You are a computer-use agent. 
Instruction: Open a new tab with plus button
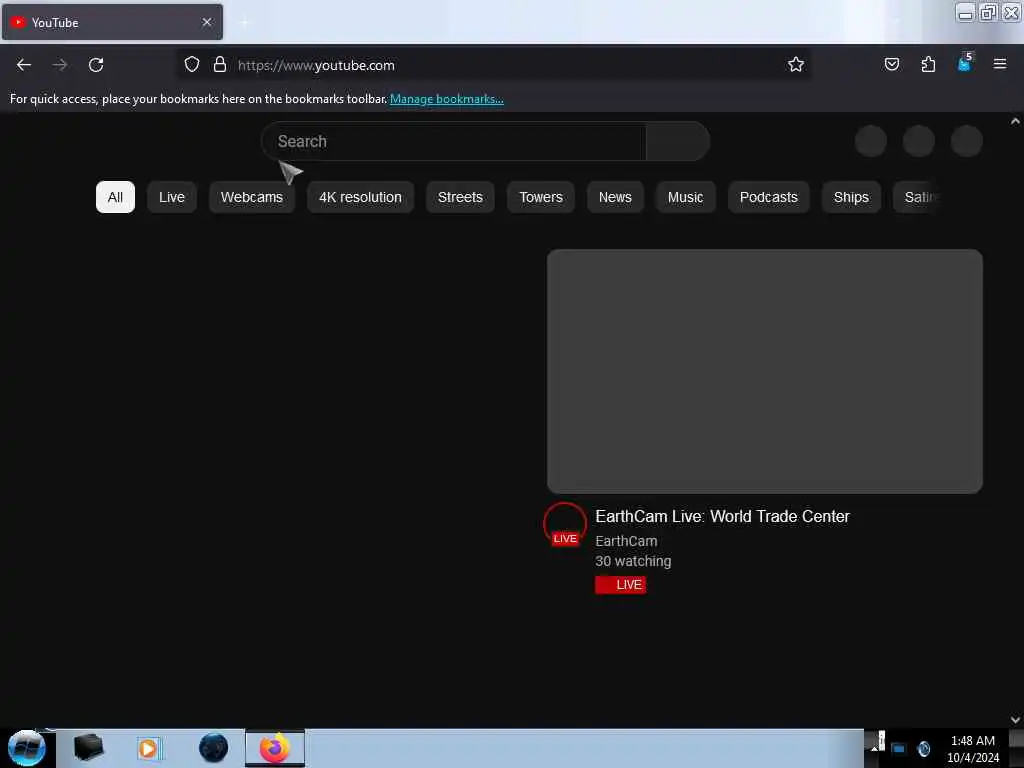[245, 23]
